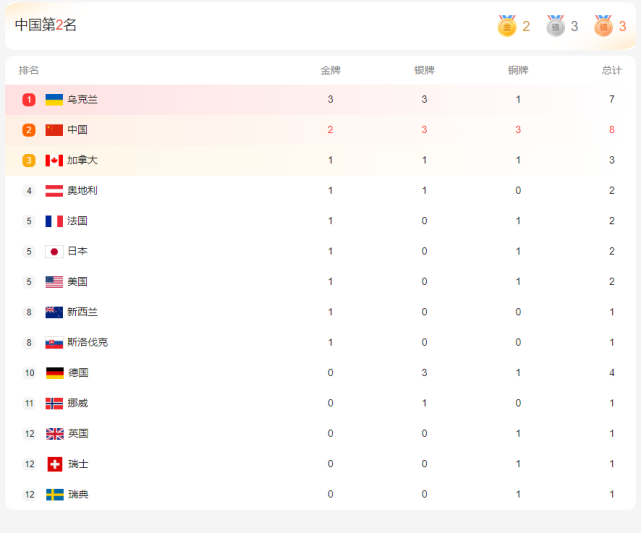Image resolution: width=641 pixels, height=533 pixels.
Task: Click the China flag icon
Action: 54,130
